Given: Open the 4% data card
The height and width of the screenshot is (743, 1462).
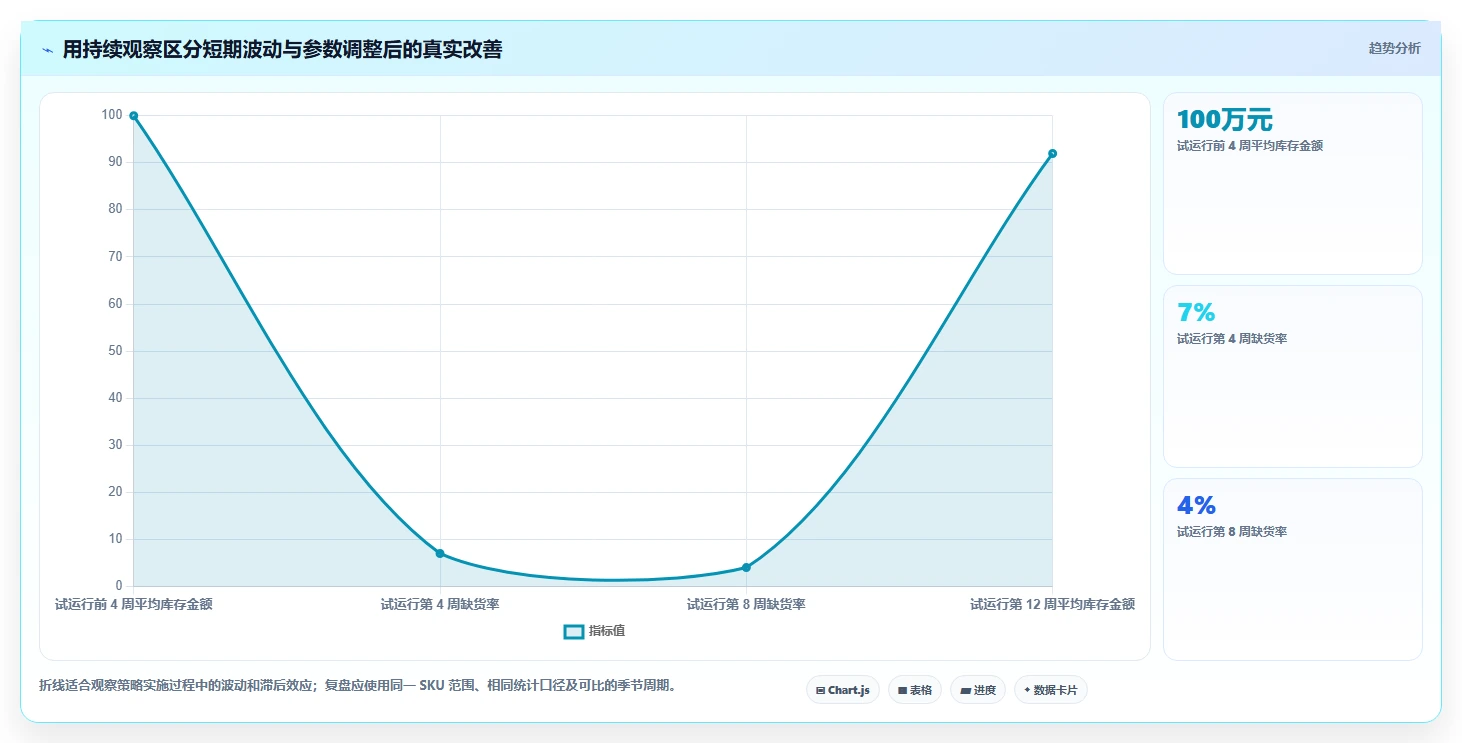Looking at the screenshot, I should tap(1292, 569).
